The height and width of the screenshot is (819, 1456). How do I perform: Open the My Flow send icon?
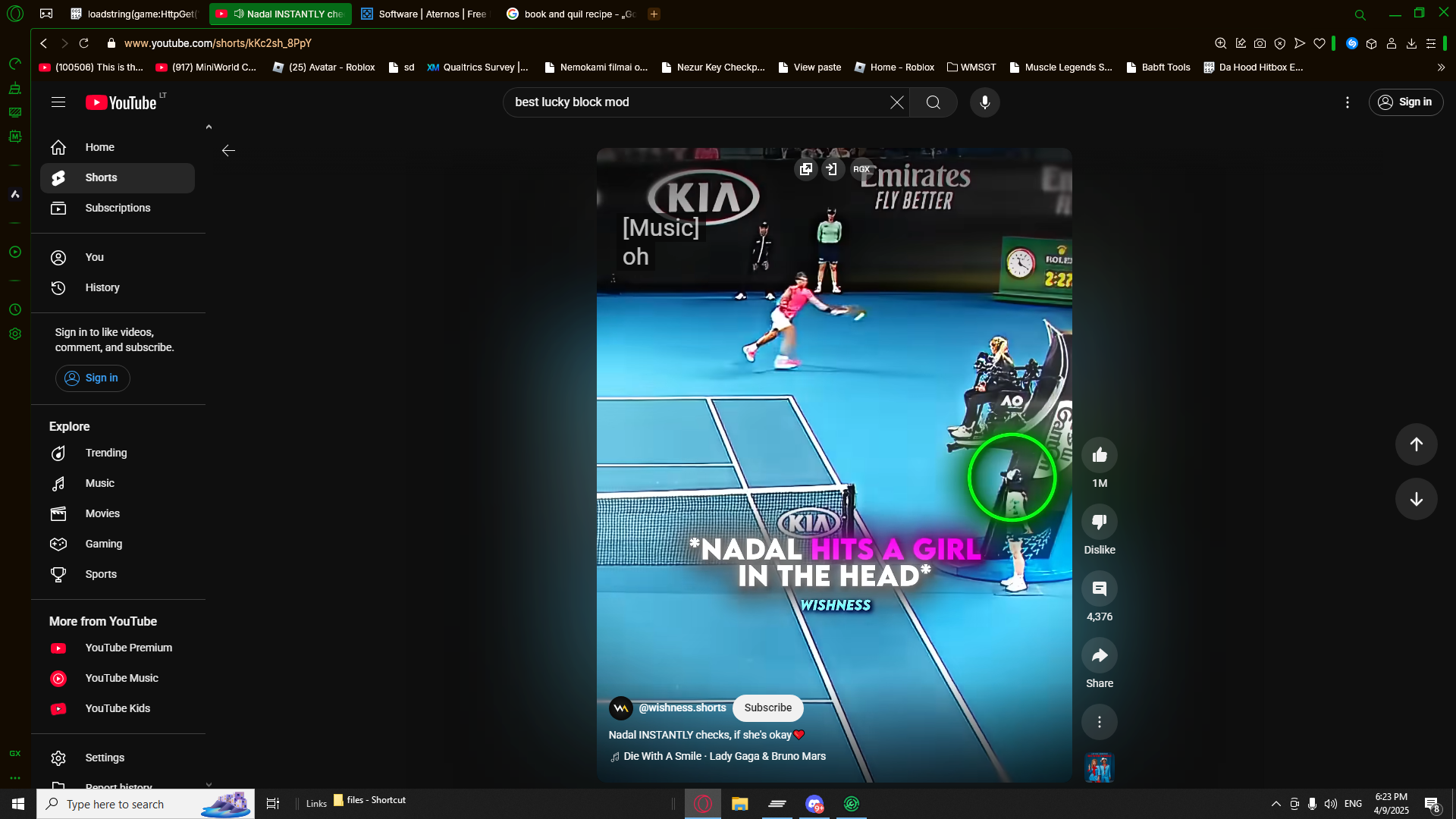coord(1299,43)
